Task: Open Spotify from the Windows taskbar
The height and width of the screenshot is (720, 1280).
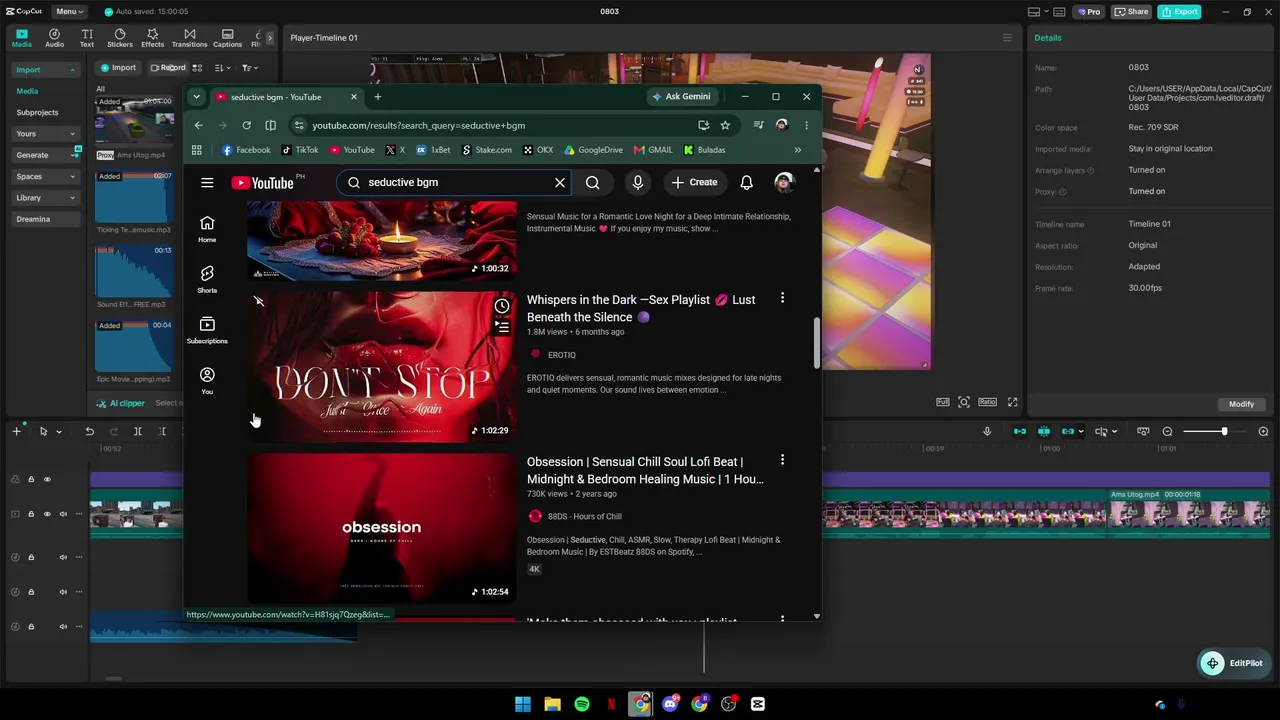Action: point(582,704)
